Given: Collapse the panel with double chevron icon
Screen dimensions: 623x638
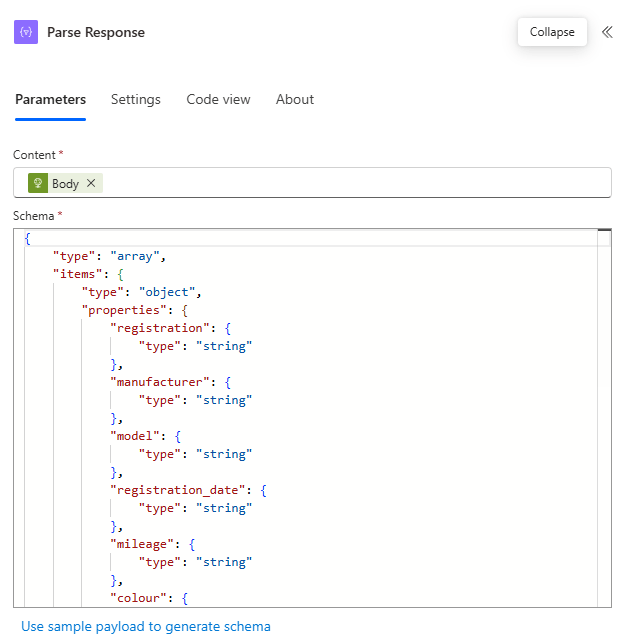Looking at the screenshot, I should point(606,32).
